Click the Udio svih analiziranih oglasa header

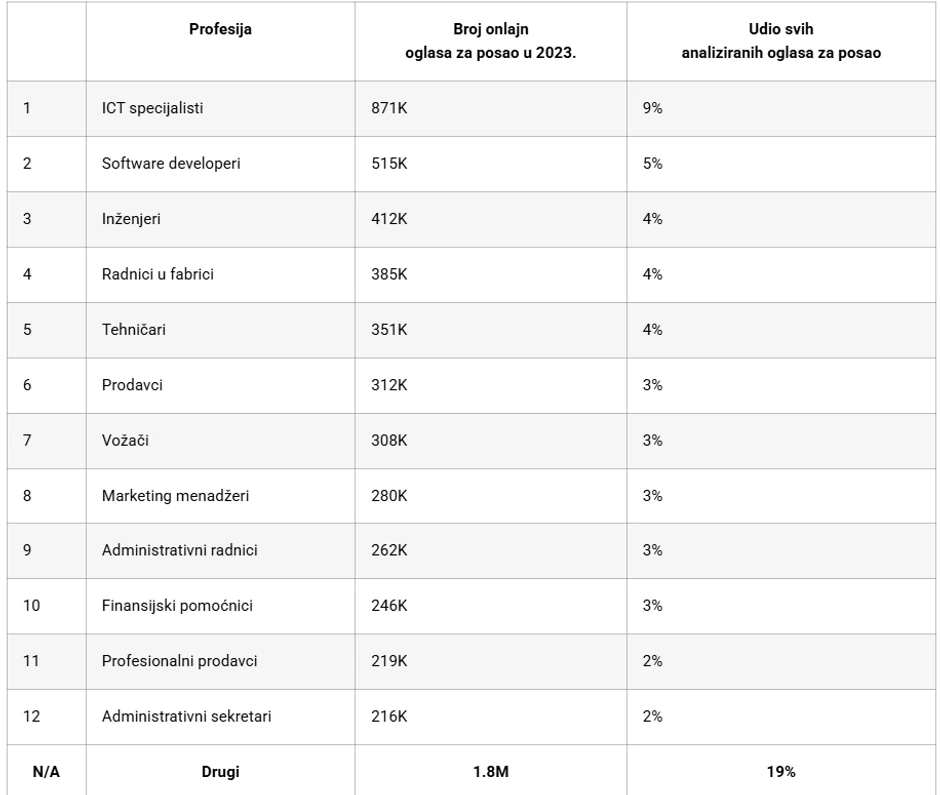click(780, 41)
